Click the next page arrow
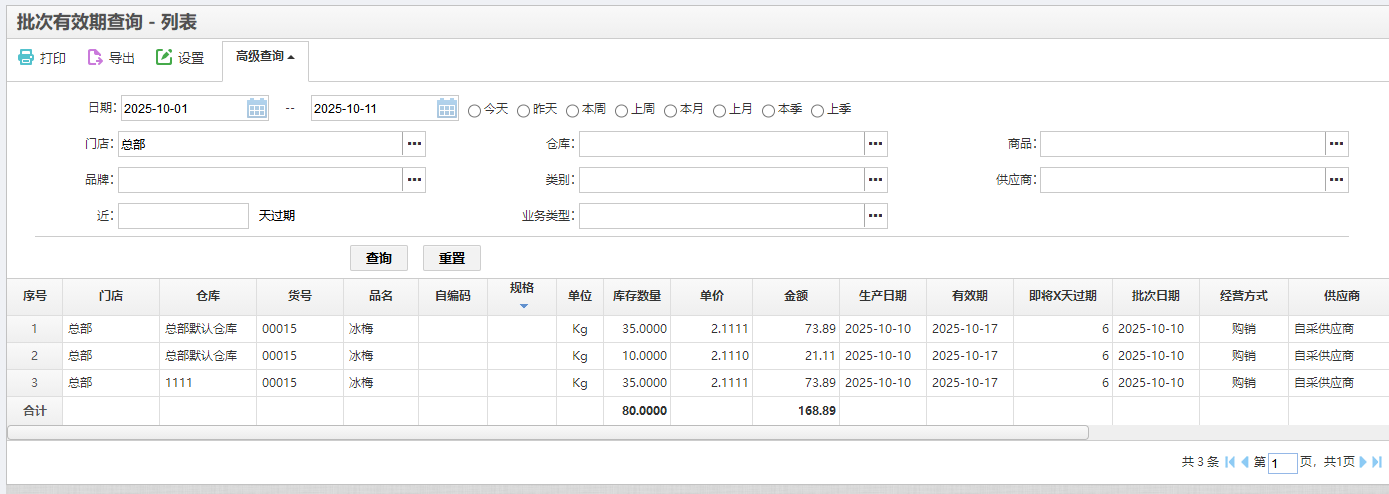This screenshot has width=1389, height=494. tap(1363, 462)
